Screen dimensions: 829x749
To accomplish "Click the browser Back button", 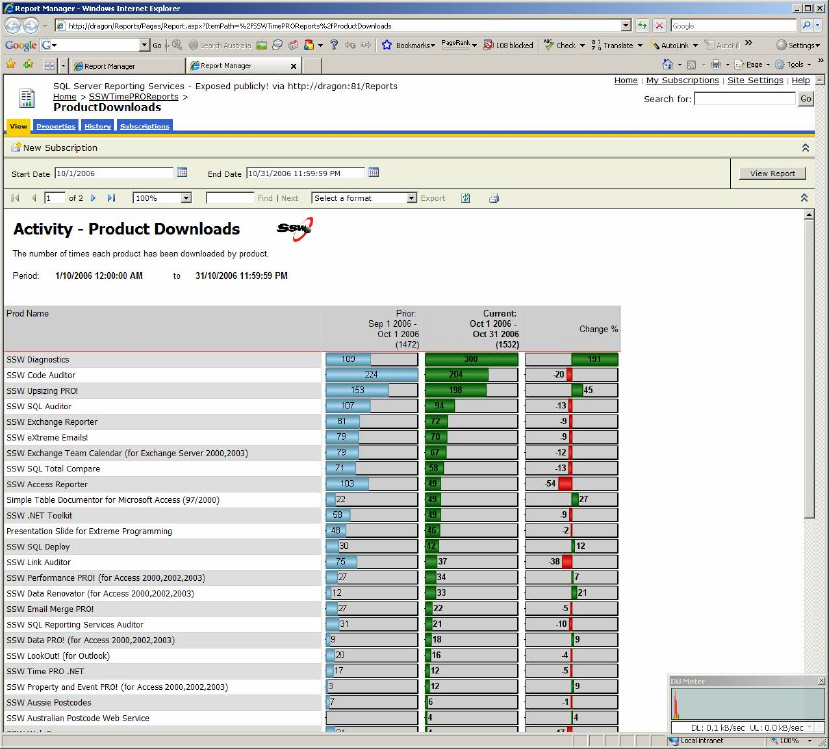I will [12, 26].
